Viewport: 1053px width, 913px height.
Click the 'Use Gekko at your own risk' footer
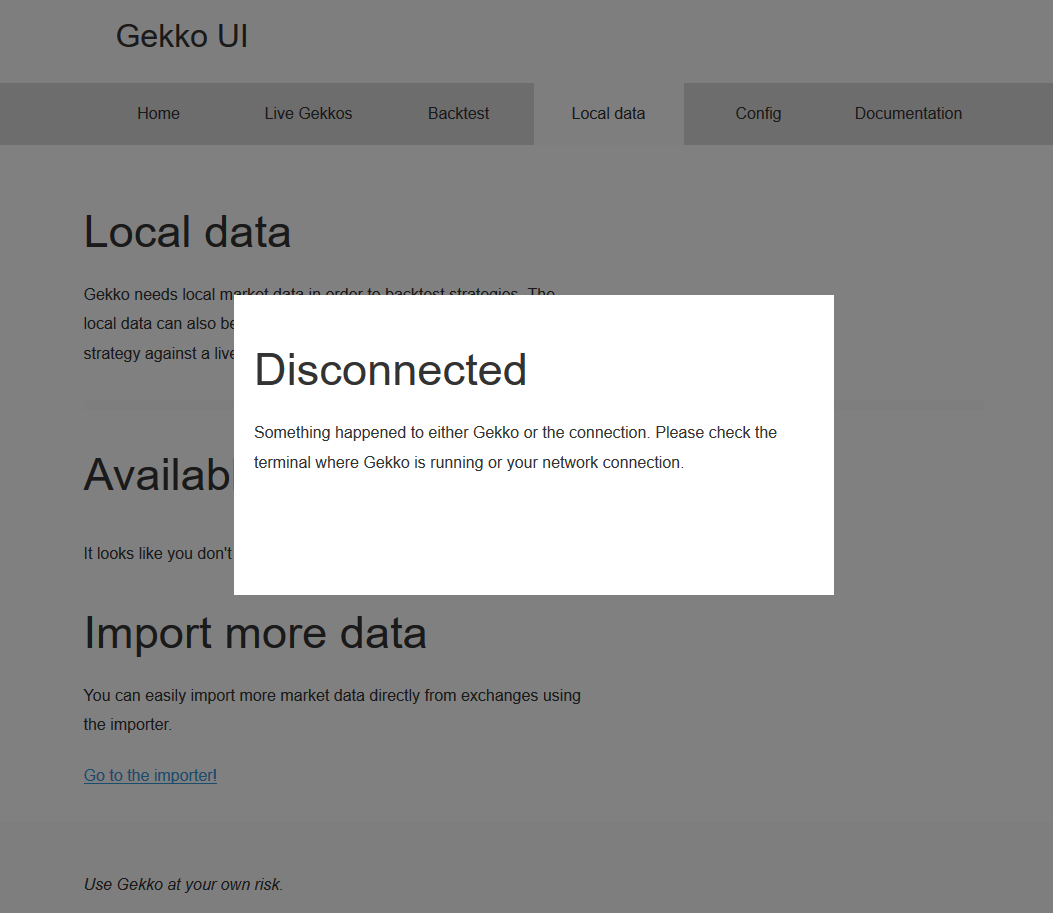[183, 884]
